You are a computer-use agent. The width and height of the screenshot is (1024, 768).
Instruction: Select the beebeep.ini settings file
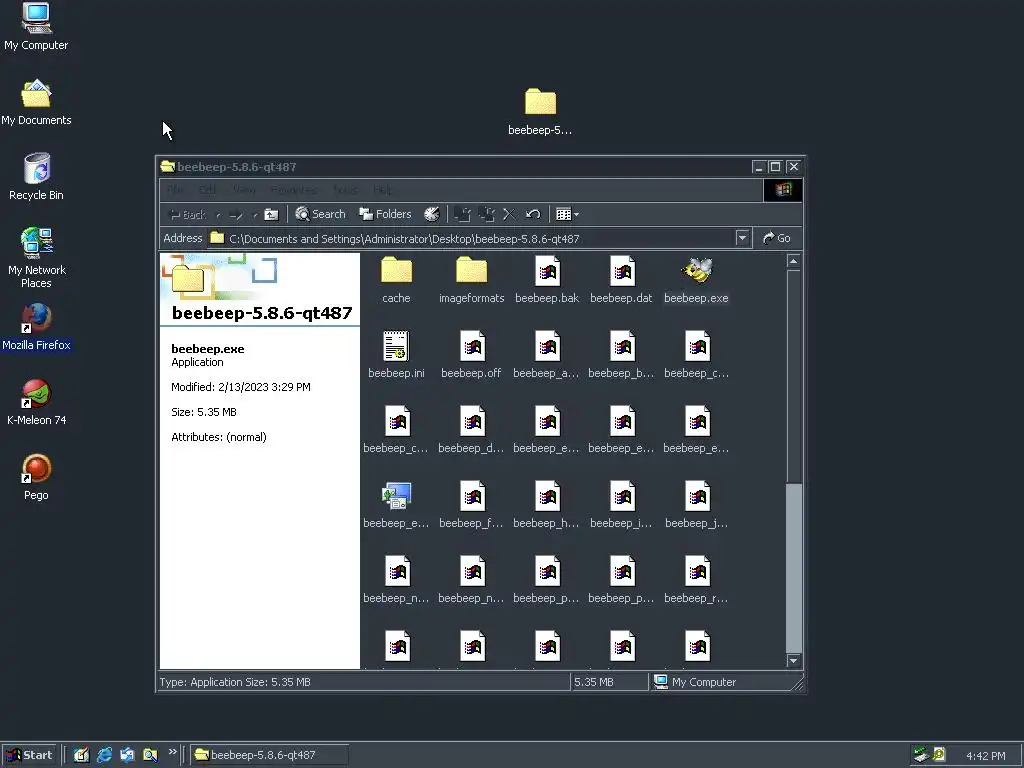pos(396,355)
